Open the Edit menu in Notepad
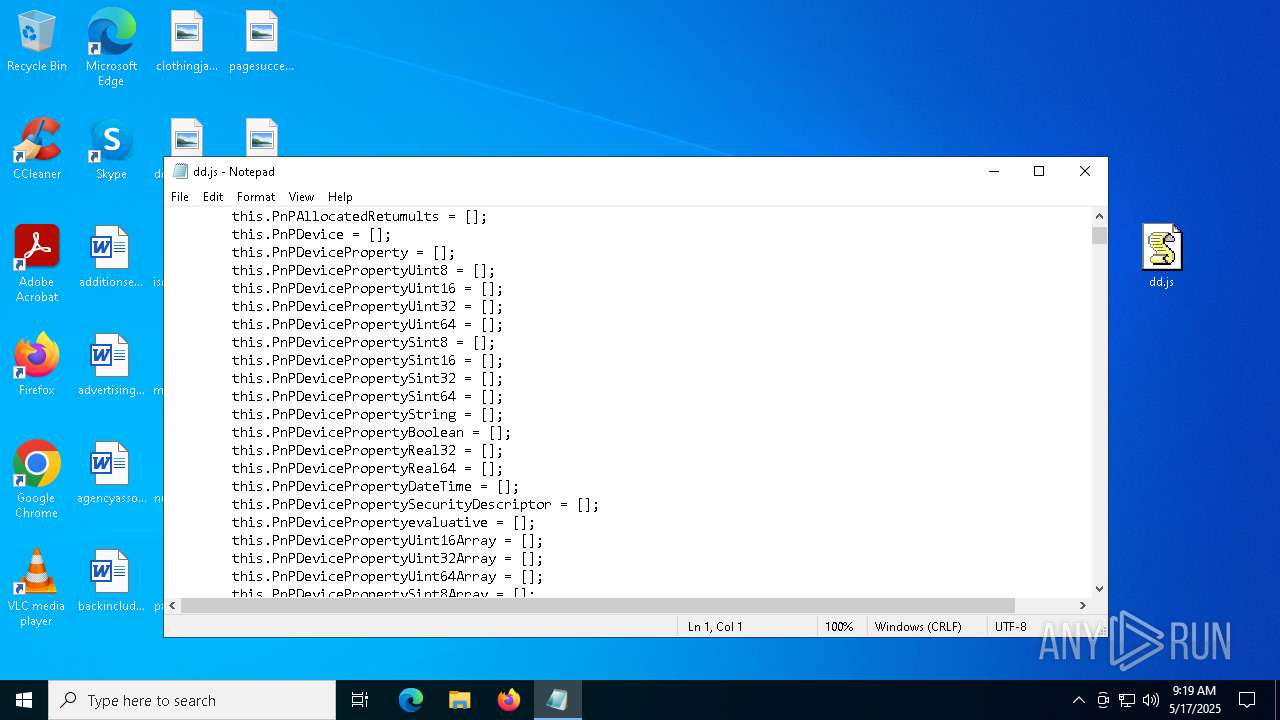This screenshot has height=720, width=1280. [213, 197]
